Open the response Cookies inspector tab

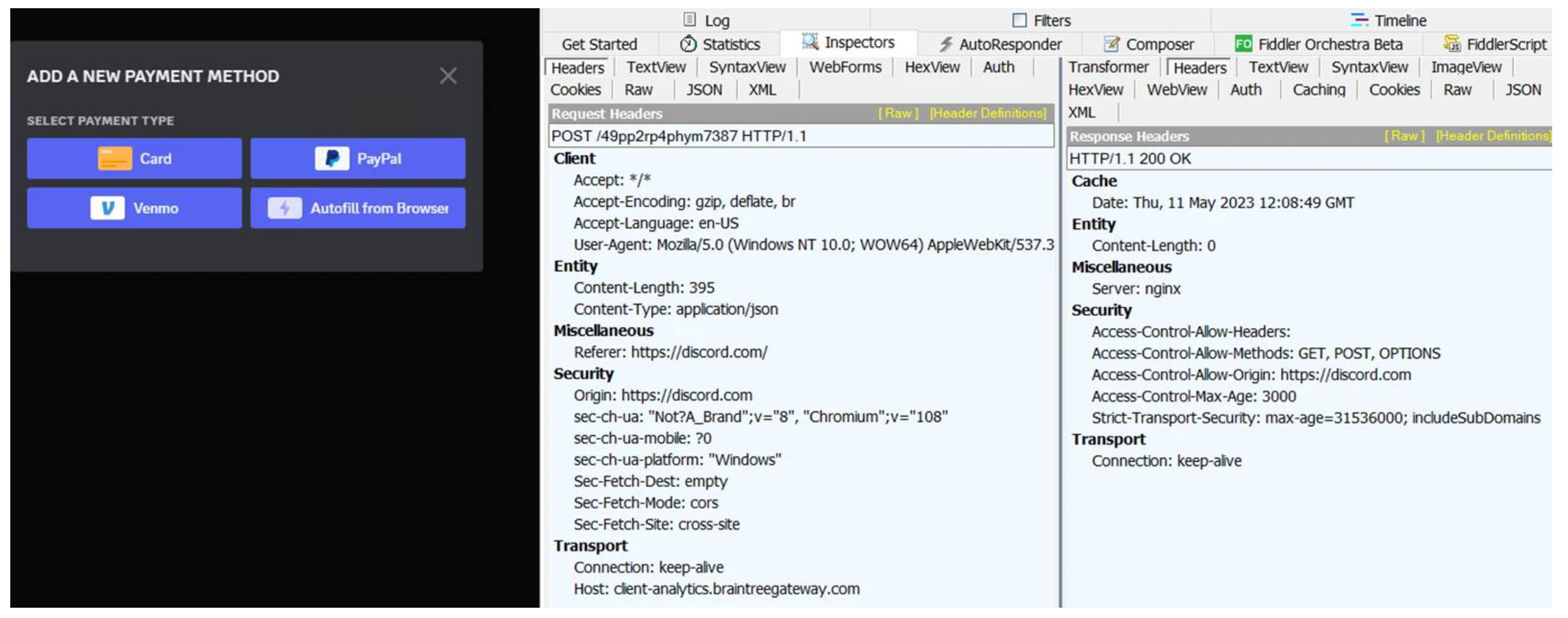click(1394, 90)
